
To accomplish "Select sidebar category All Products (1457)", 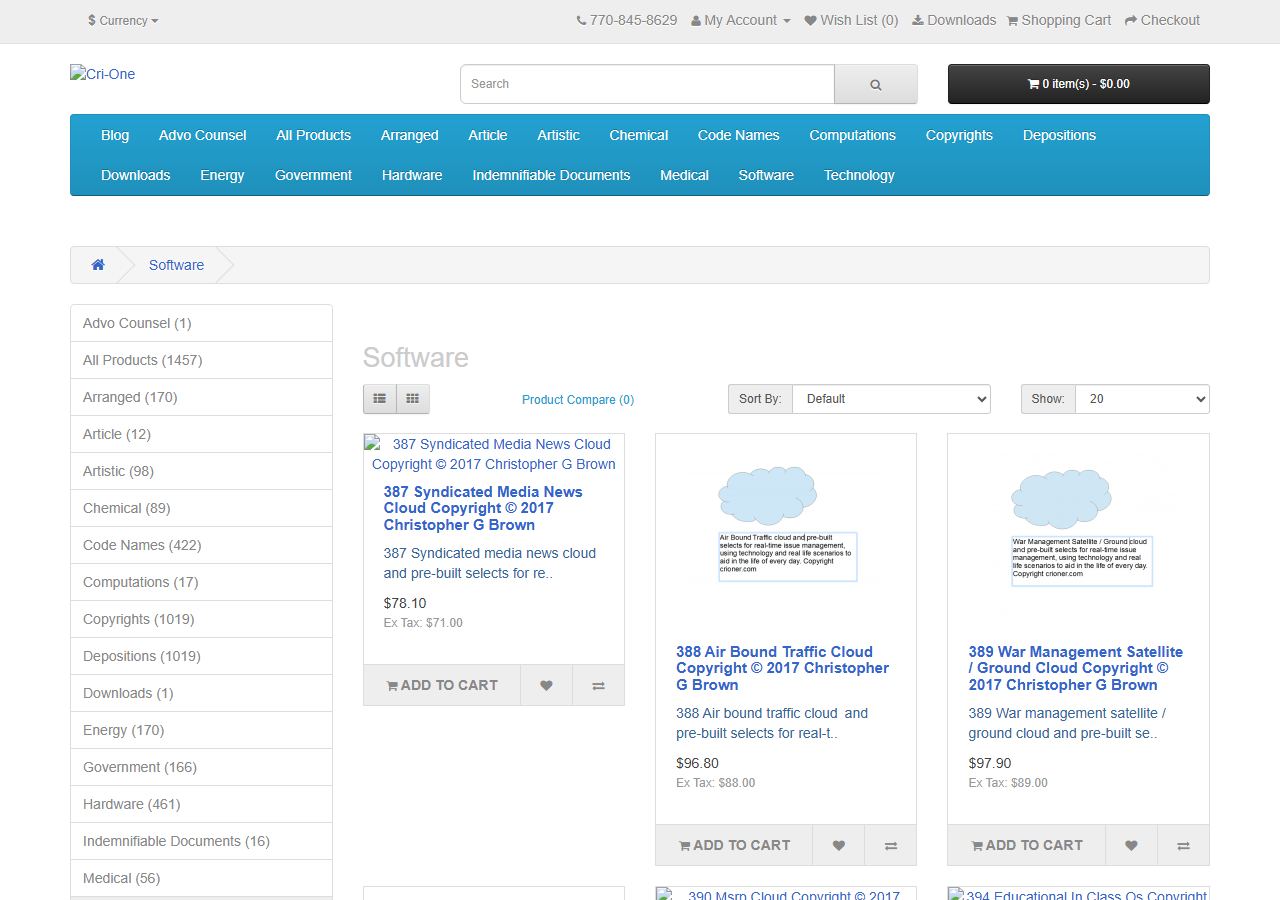I will click(201, 360).
